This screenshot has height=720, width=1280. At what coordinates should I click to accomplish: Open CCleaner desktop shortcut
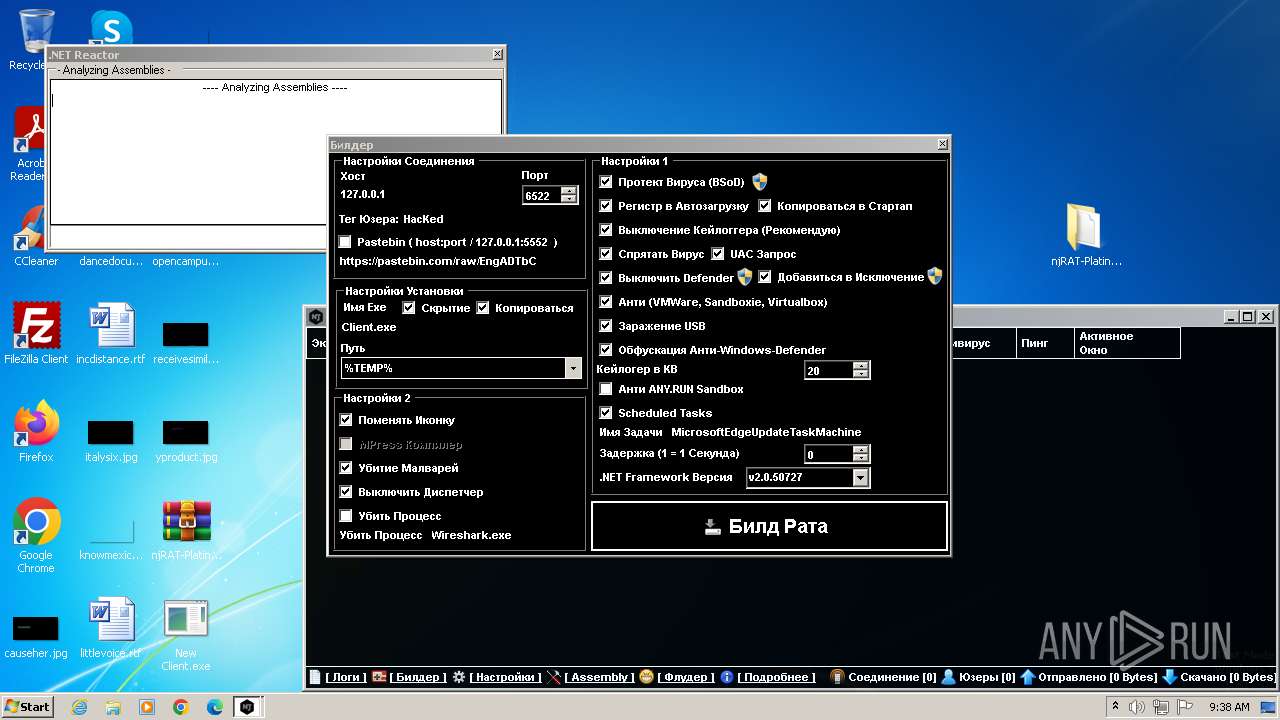(36, 236)
